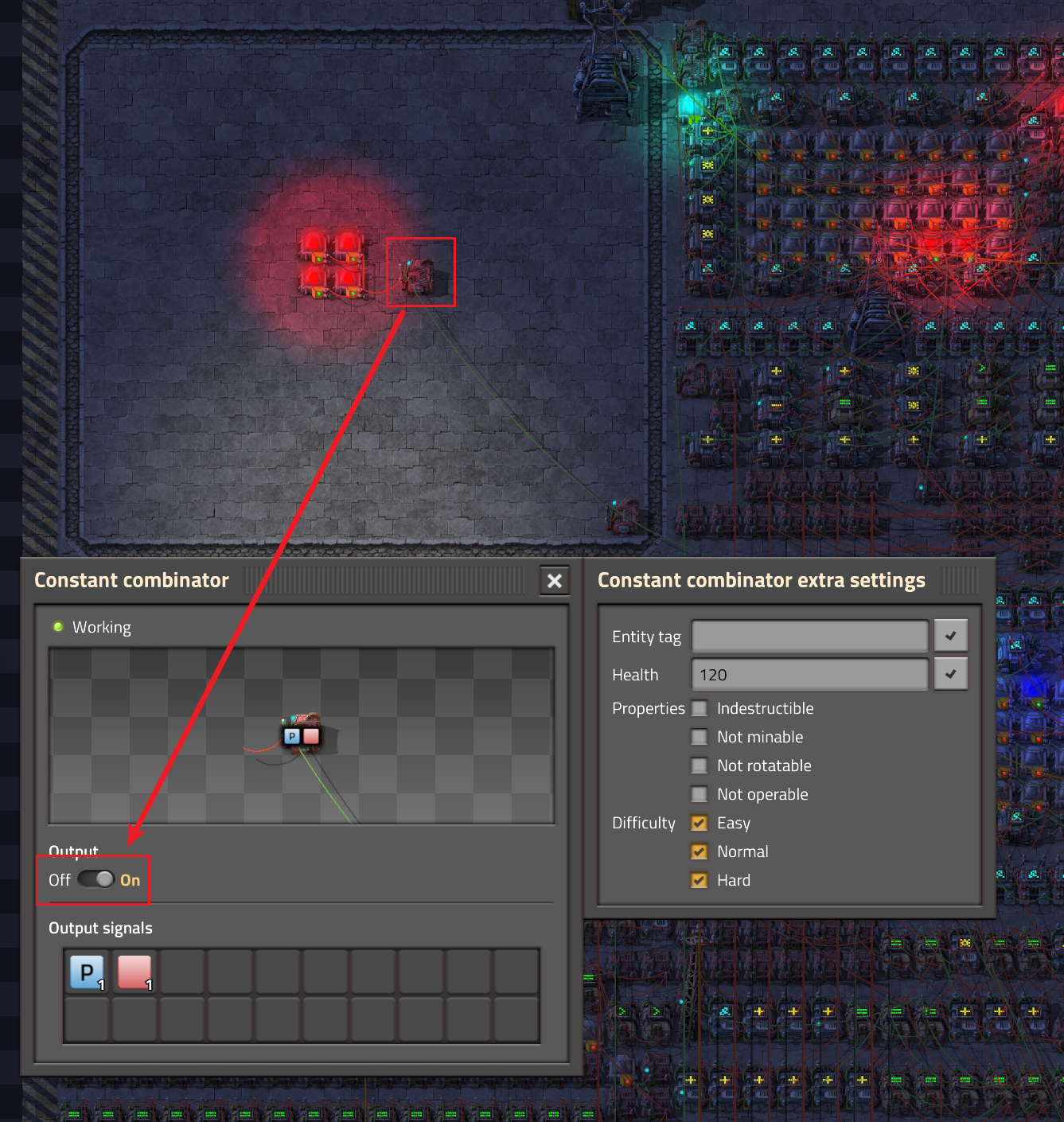Screen dimensions: 1064x1122
Task: Select the constant combinator near the red lamps
Action: click(x=418, y=275)
